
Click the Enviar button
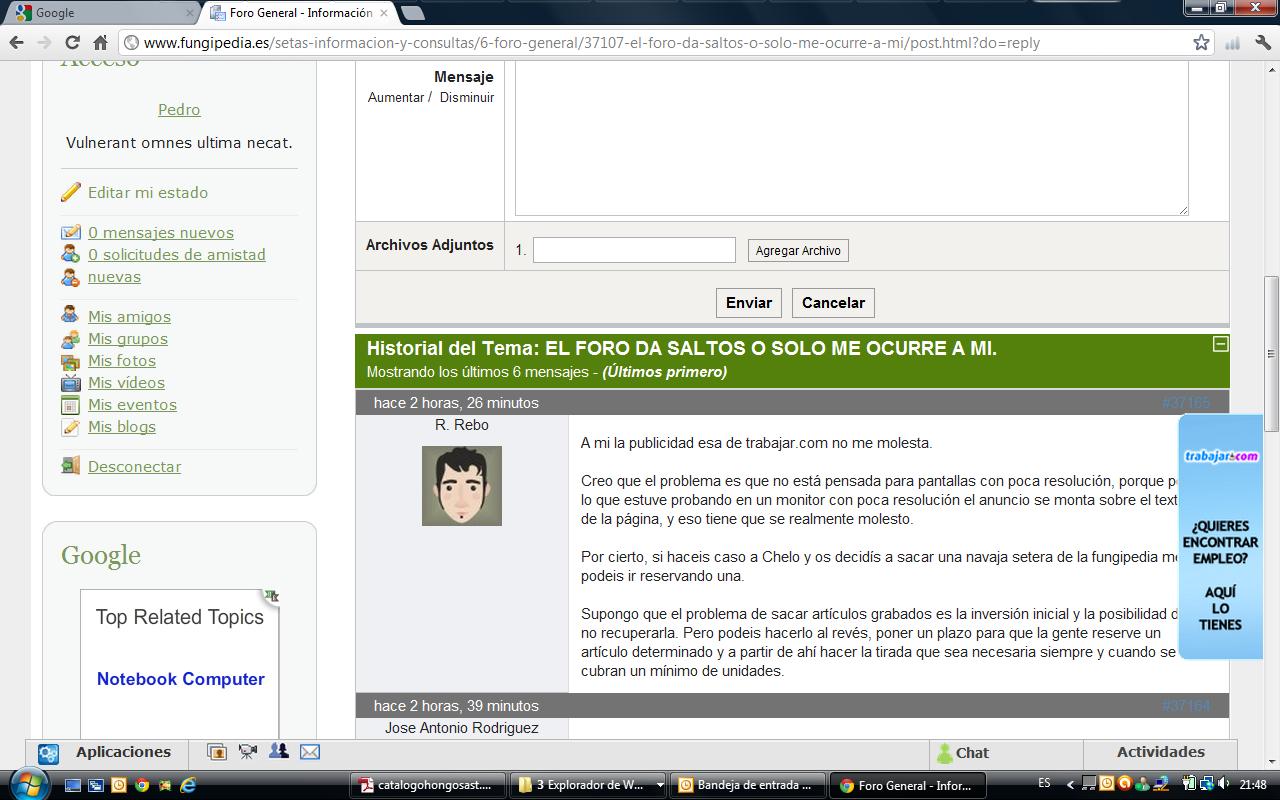749,303
